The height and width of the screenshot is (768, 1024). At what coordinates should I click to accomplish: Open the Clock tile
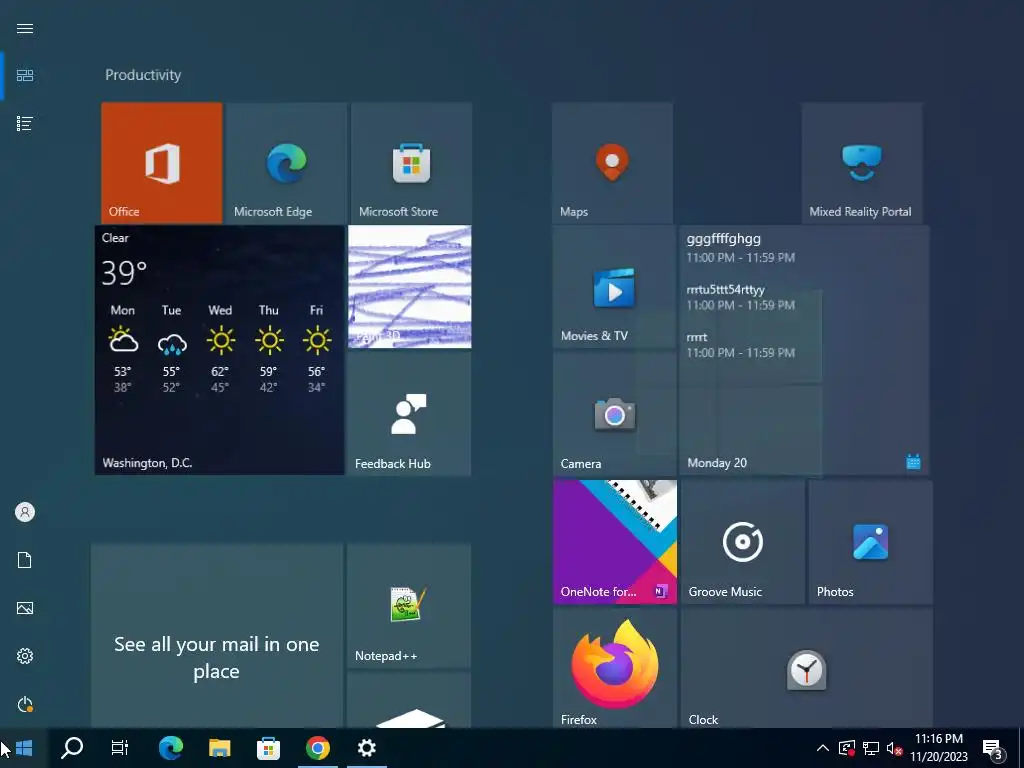point(807,668)
